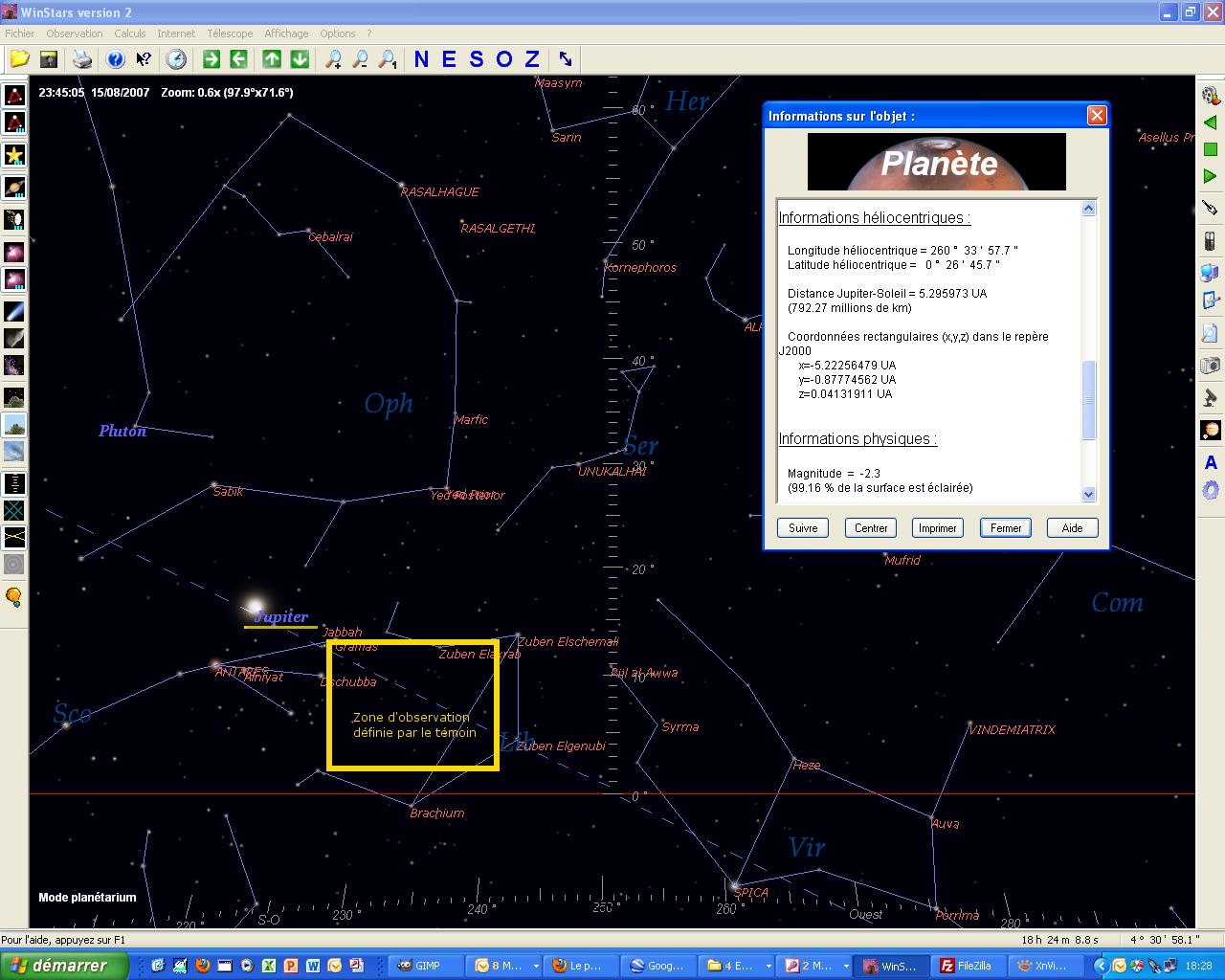Screen dimensions: 1225x980
Task: Click the info dialog's vertical scrollbar thumb
Action: click(1088, 400)
